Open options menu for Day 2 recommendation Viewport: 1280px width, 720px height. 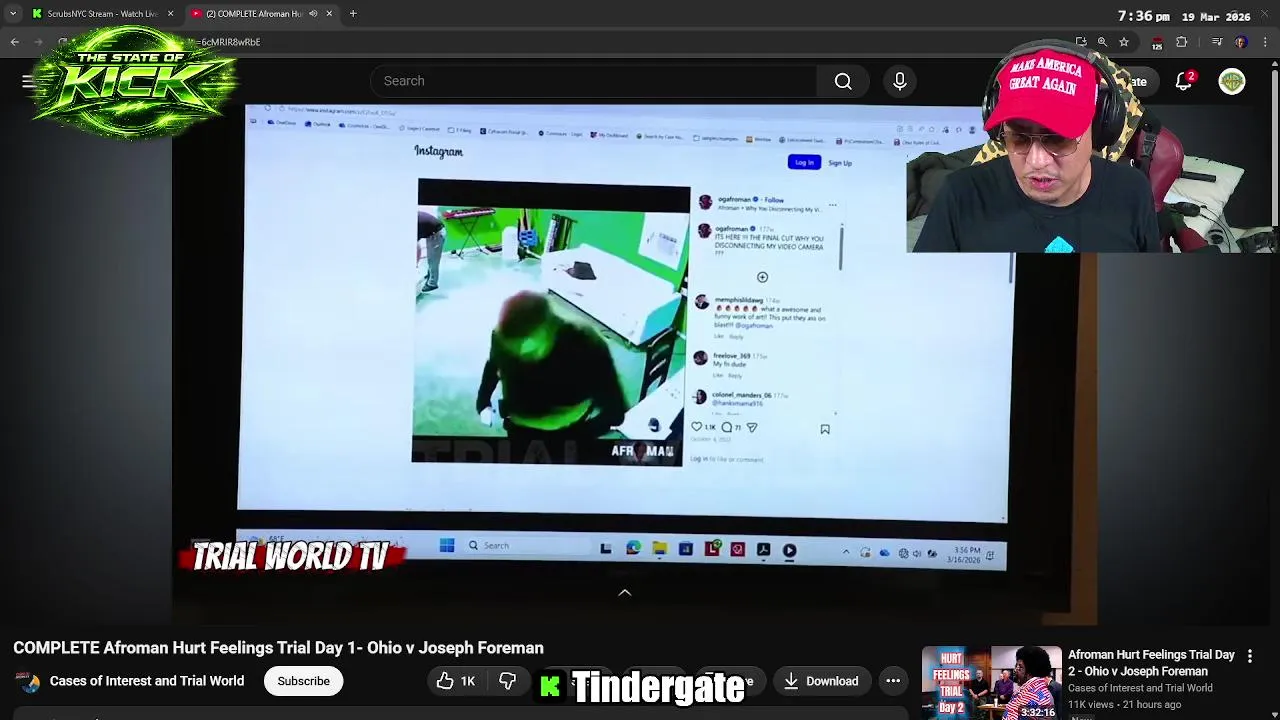(1250, 656)
